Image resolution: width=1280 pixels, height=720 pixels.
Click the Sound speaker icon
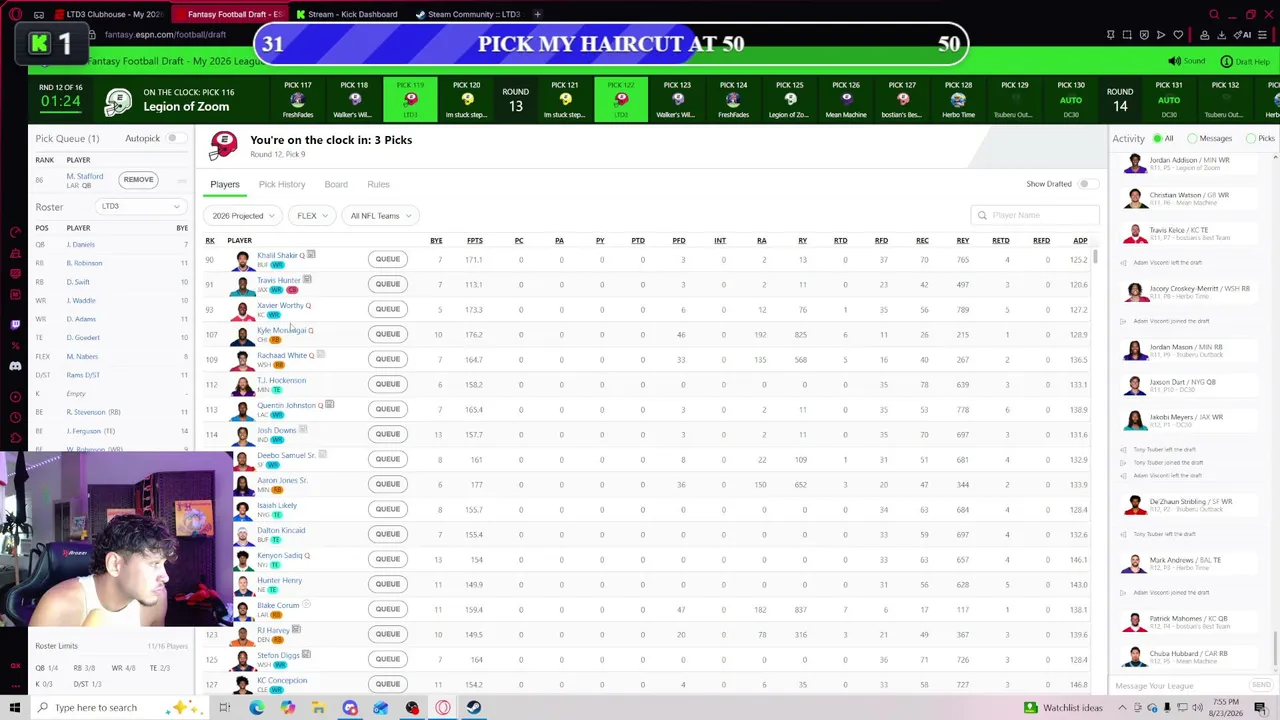click(1175, 61)
